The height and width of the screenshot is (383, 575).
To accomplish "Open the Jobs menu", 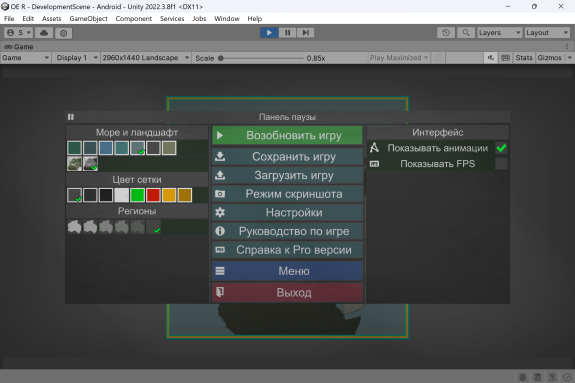I will [199, 18].
